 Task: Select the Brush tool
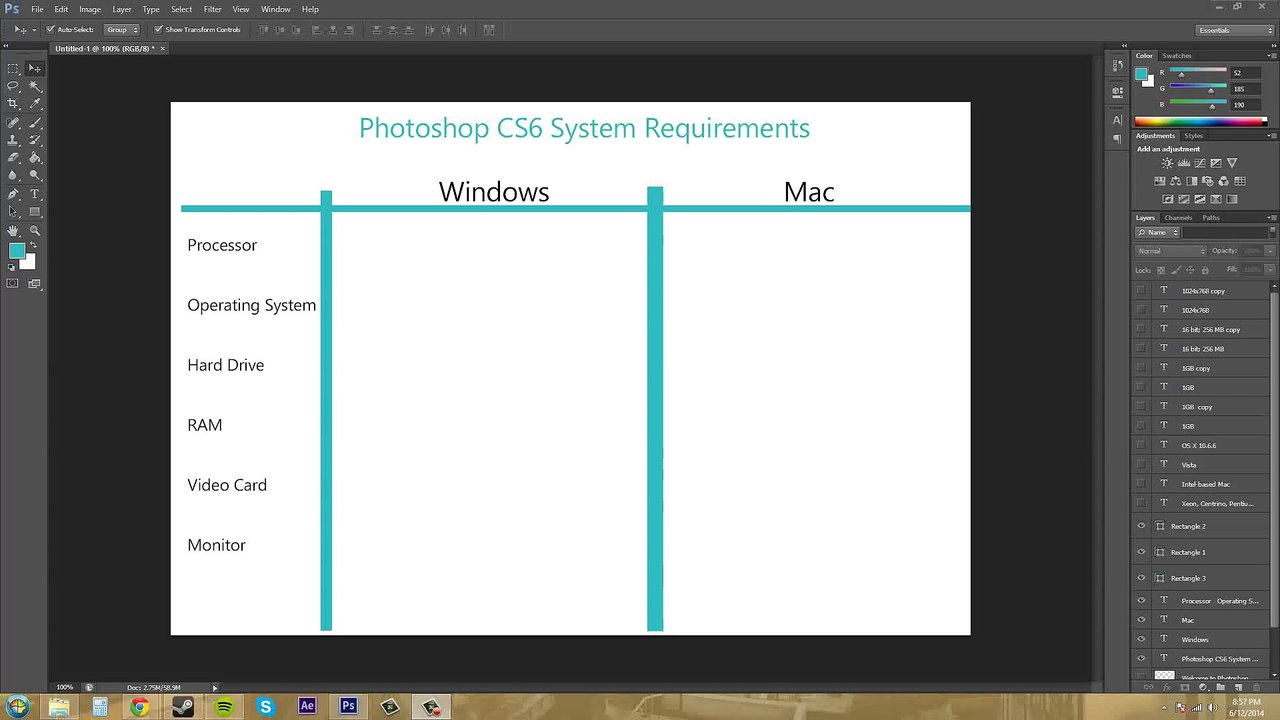(x=35, y=122)
